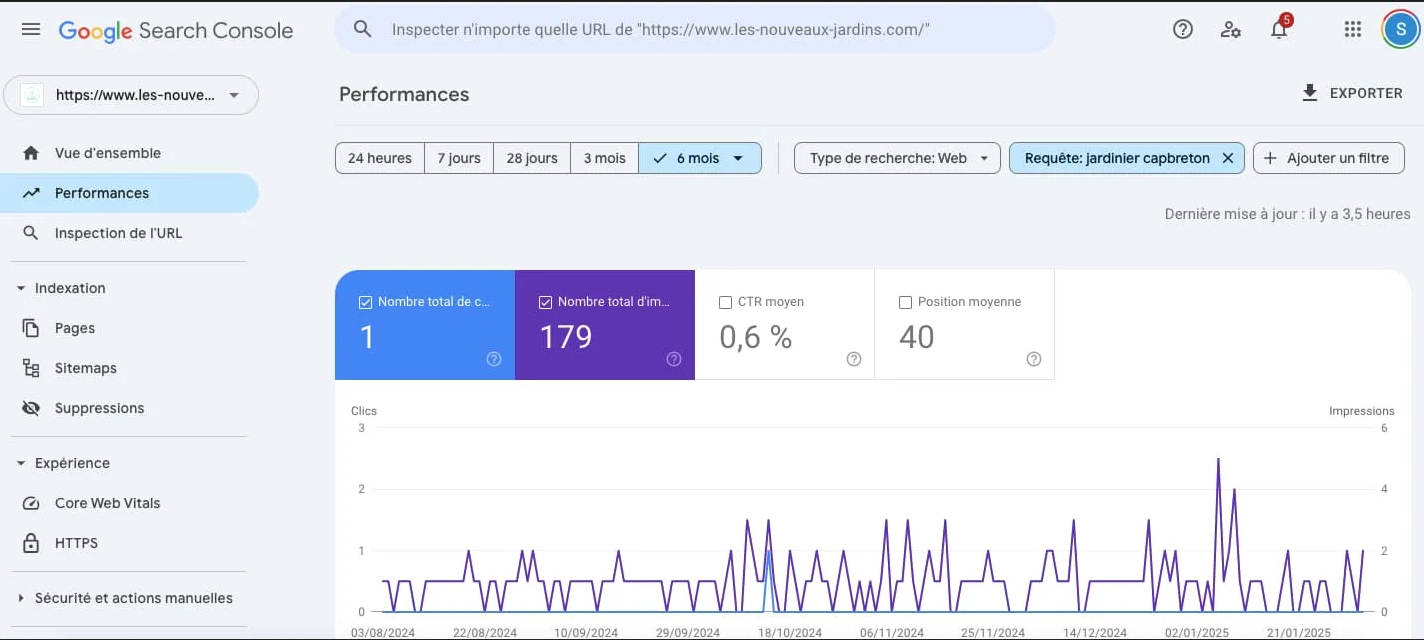Image resolution: width=1424 pixels, height=640 pixels.
Task: Uncheck Nombre total de clics metric
Action: pos(365,302)
